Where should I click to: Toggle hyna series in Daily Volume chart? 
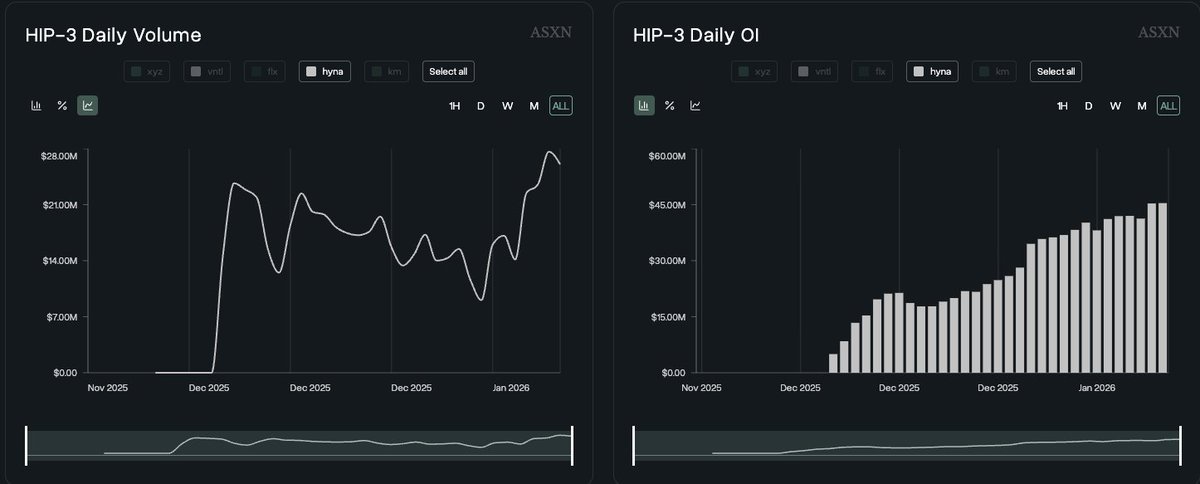coord(324,71)
